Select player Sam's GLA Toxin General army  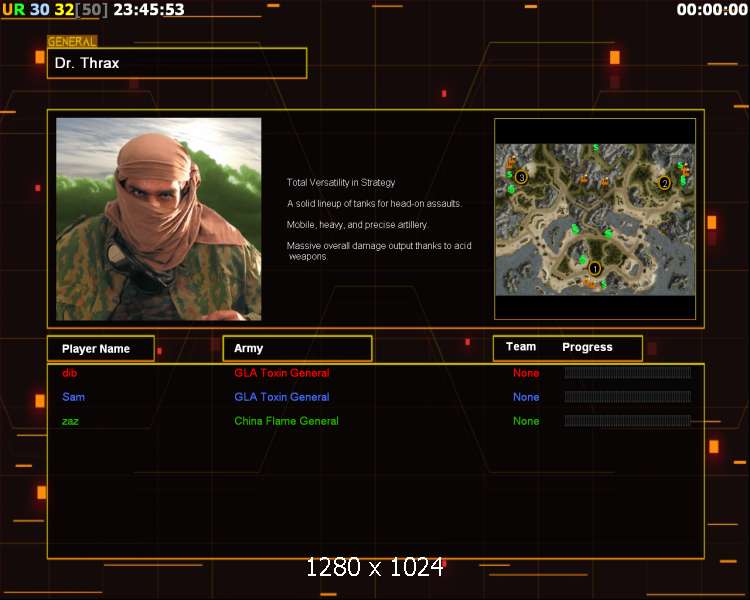point(281,397)
